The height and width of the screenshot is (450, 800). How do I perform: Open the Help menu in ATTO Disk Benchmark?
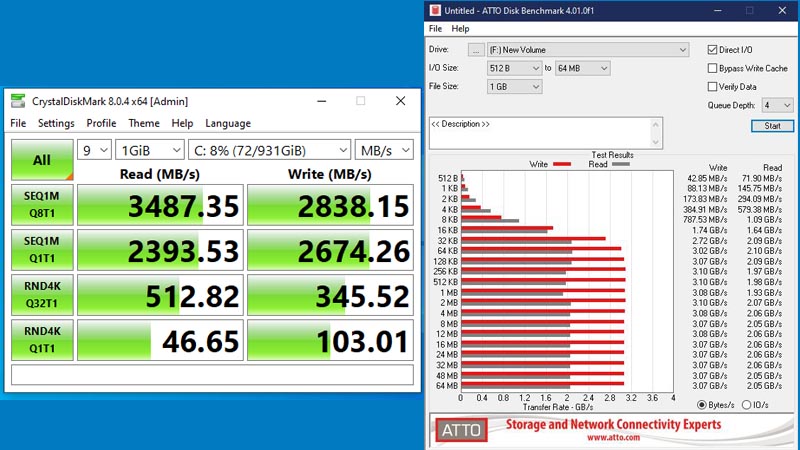460,29
